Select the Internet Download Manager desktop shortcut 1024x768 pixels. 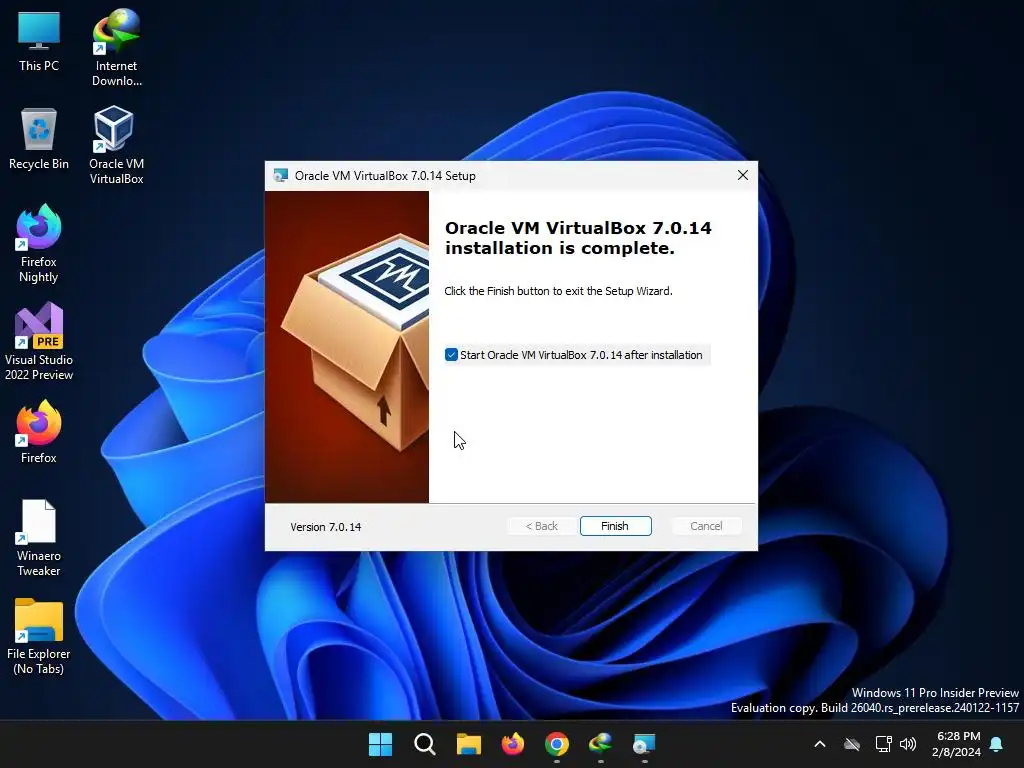click(x=116, y=47)
